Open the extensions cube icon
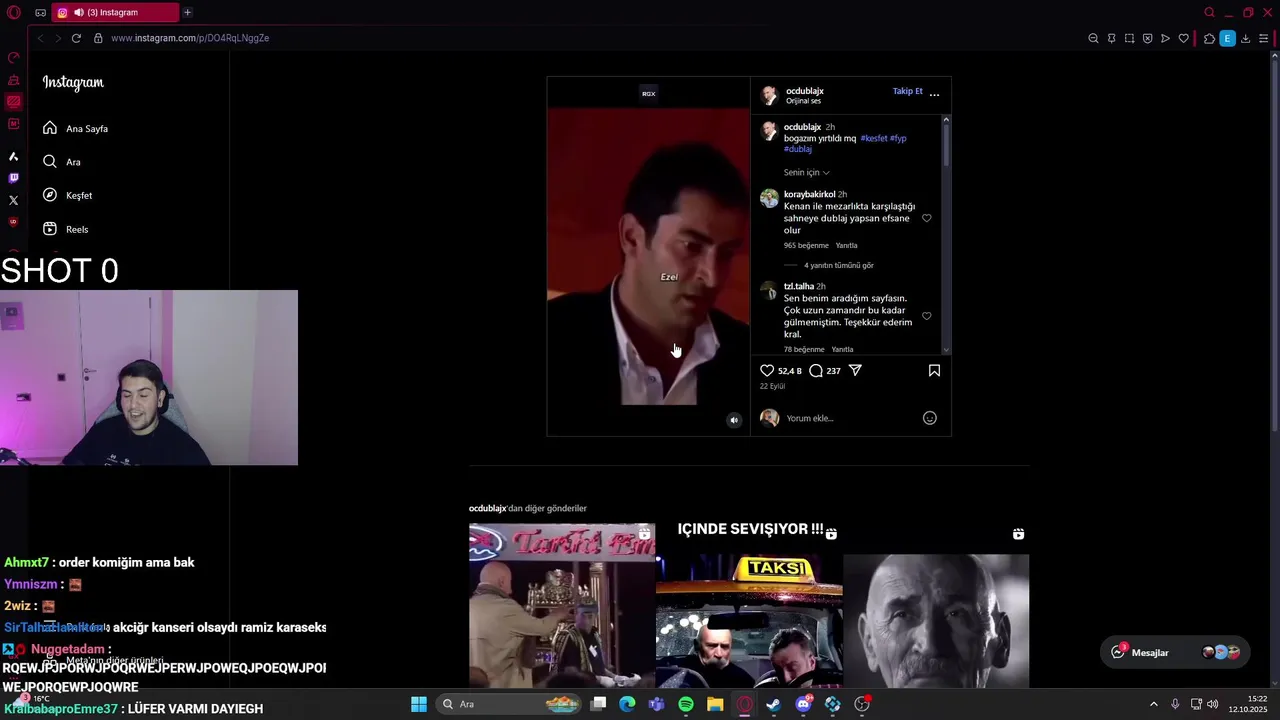The width and height of the screenshot is (1280, 720). click(x=1209, y=38)
